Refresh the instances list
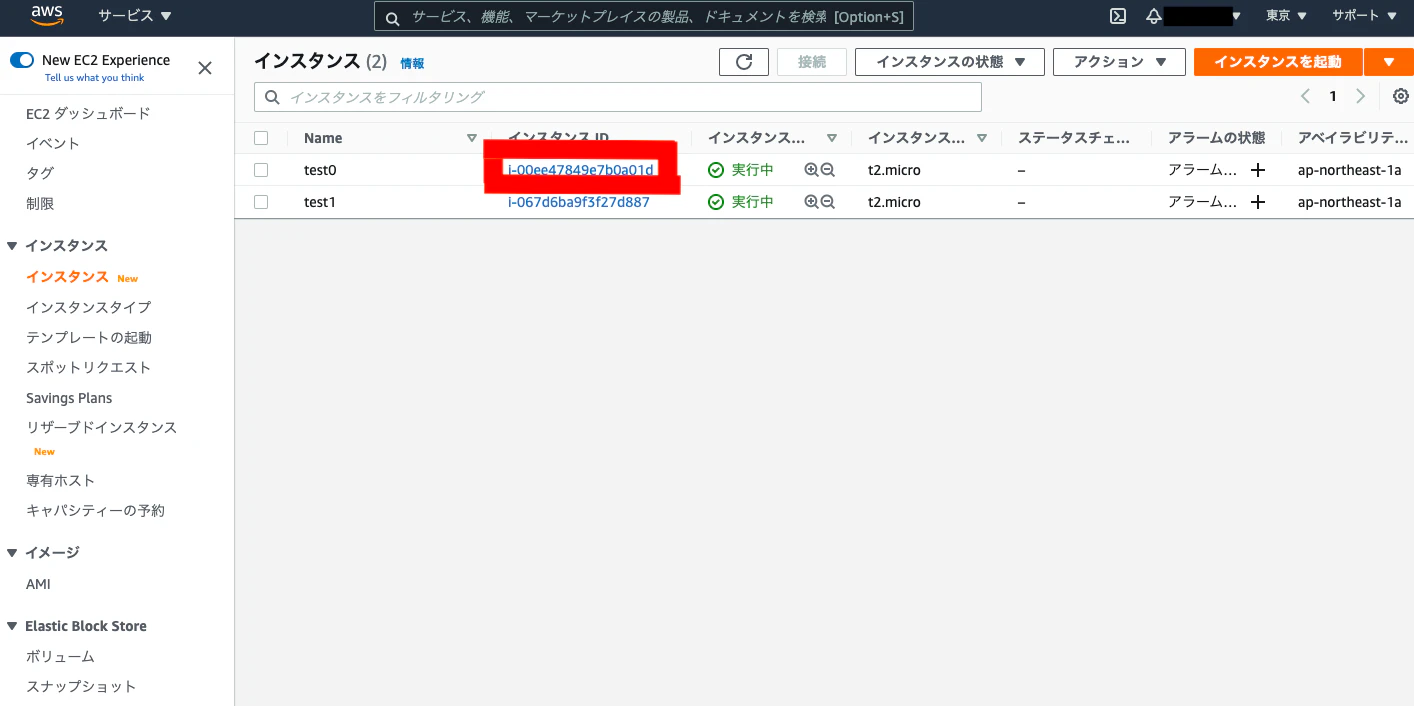The image size is (1414, 706). [744, 62]
